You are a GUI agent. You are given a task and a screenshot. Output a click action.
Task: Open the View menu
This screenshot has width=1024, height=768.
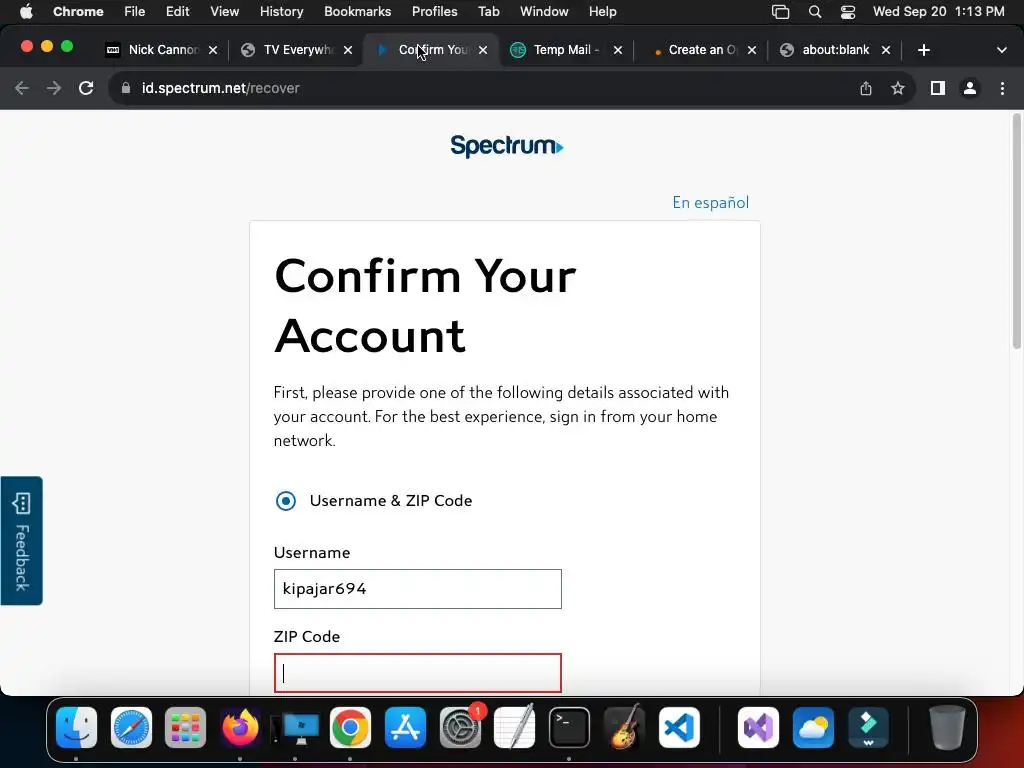[224, 12]
